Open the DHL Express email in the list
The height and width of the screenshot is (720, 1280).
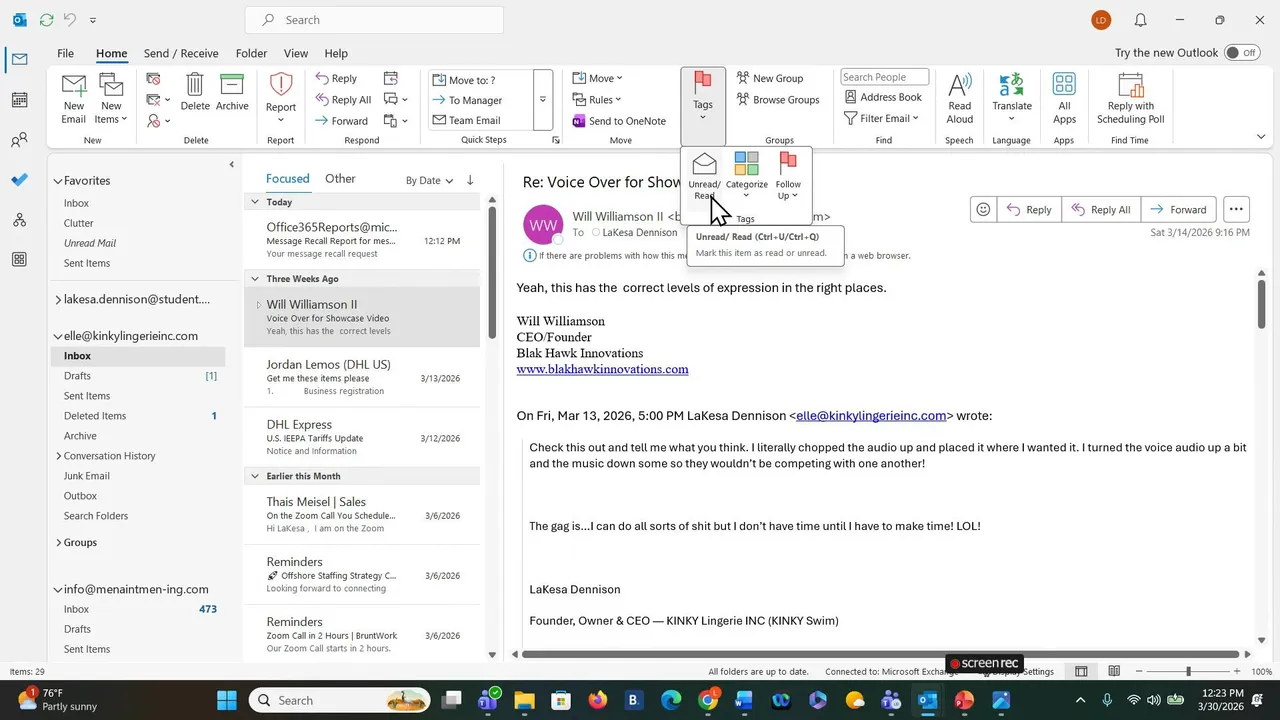point(362,437)
